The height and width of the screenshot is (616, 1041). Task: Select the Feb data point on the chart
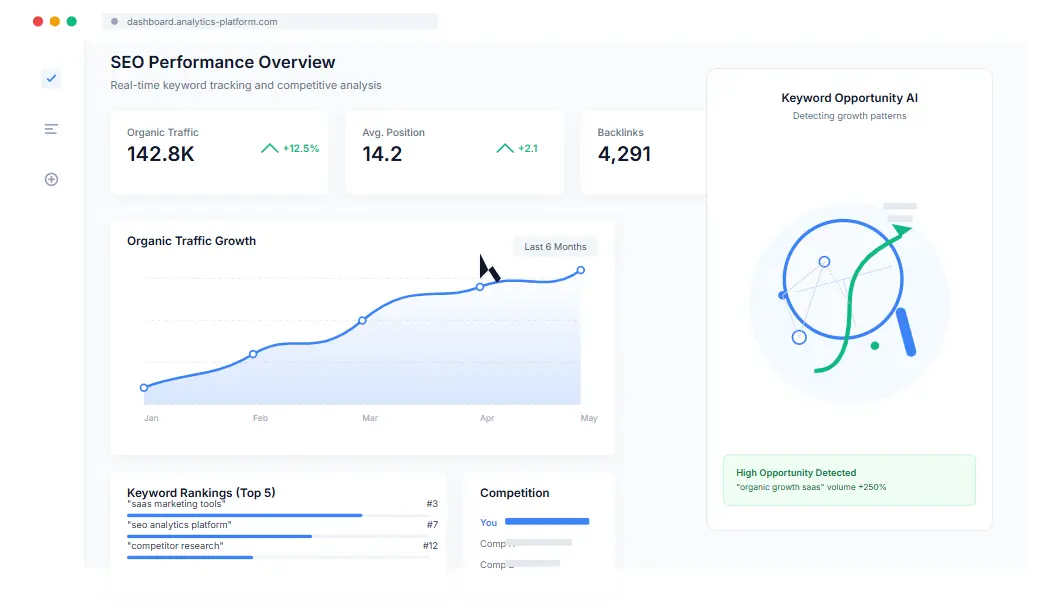coord(253,354)
